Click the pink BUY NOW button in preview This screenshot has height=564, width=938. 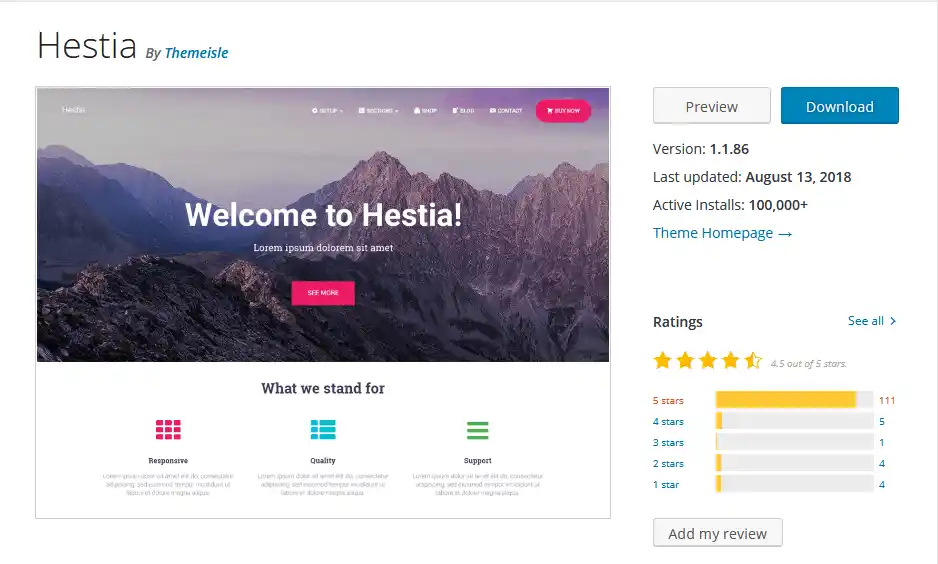(563, 111)
